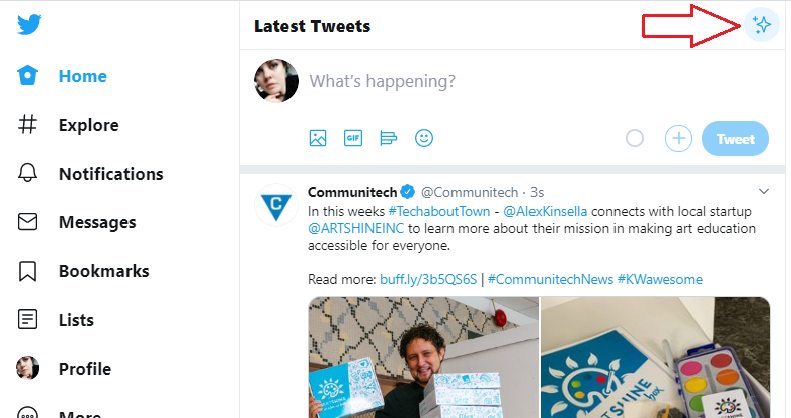Screen dimensions: 791x418
Task: Open Bookmarks from the sidebar
Action: tap(103, 271)
